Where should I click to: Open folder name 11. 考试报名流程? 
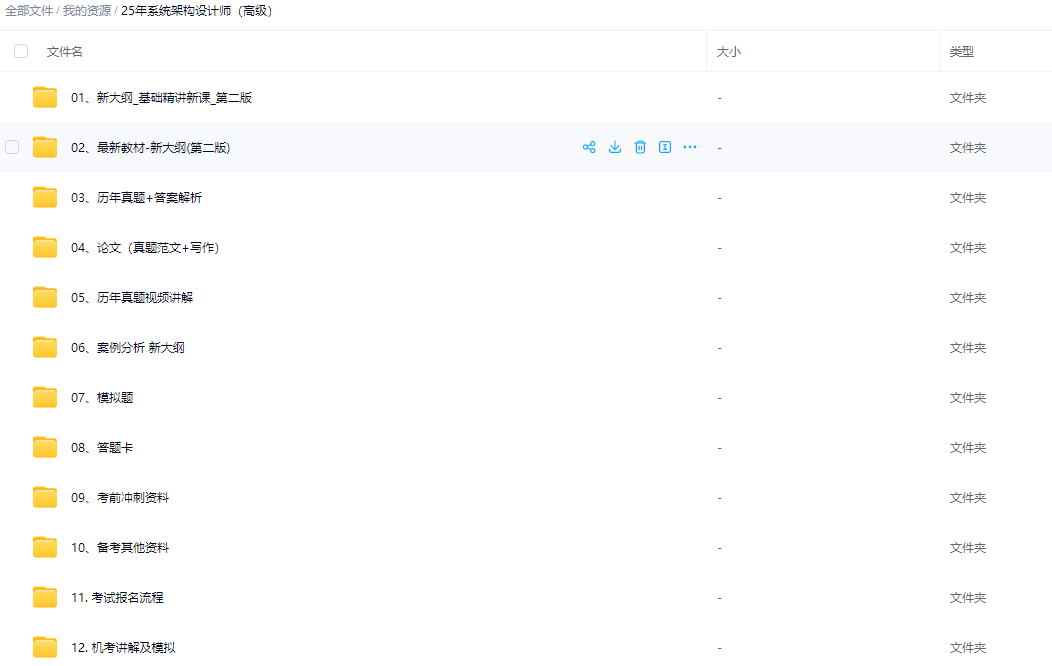pyautogui.click(x=117, y=598)
